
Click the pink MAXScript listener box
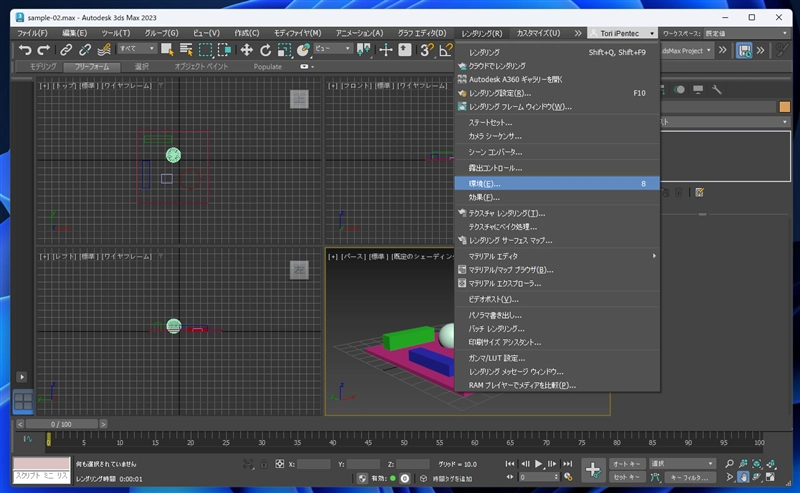pyautogui.click(x=41, y=463)
